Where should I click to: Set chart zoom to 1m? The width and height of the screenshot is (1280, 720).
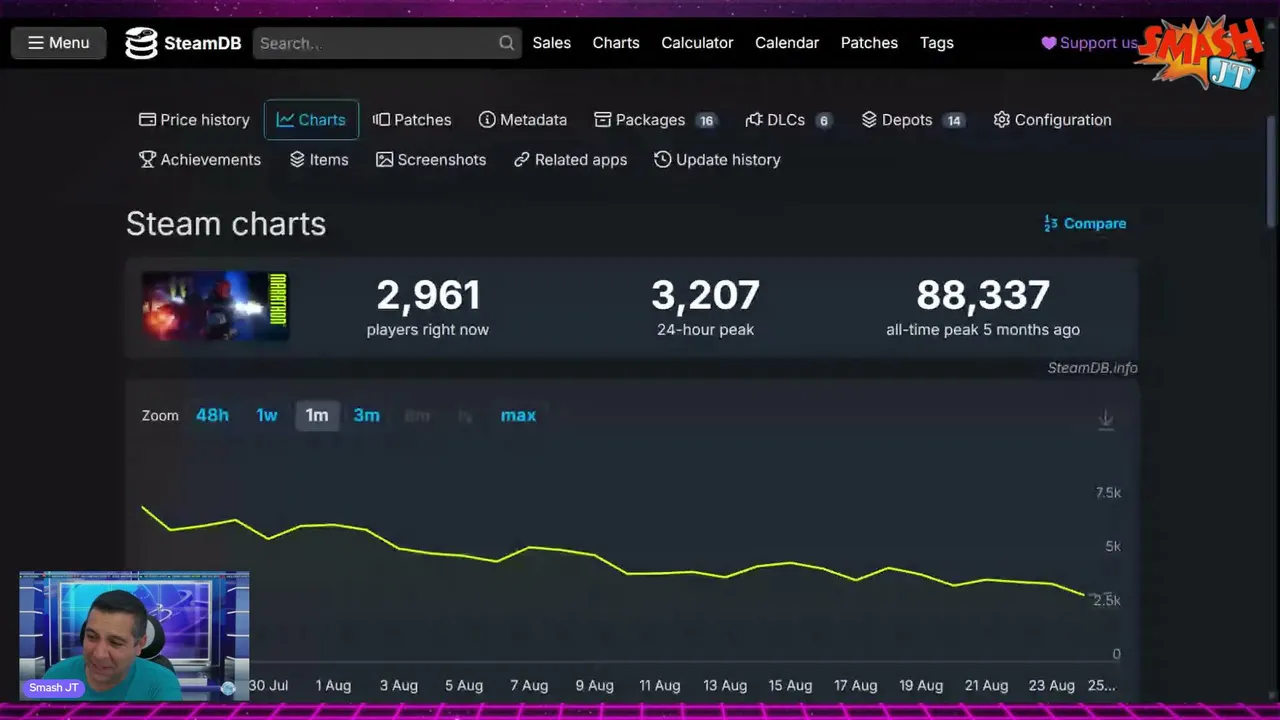(317, 415)
